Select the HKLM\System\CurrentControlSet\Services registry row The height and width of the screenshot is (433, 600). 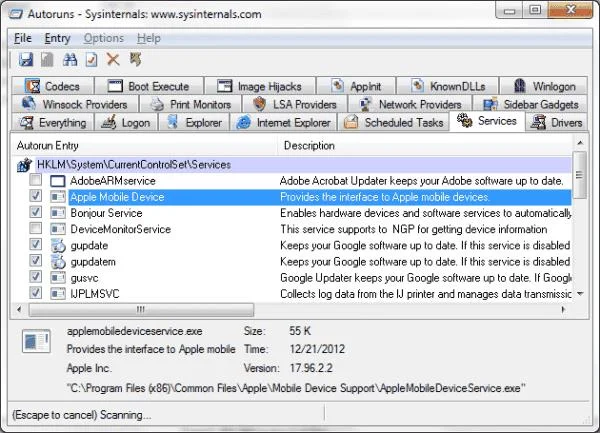pos(293,165)
